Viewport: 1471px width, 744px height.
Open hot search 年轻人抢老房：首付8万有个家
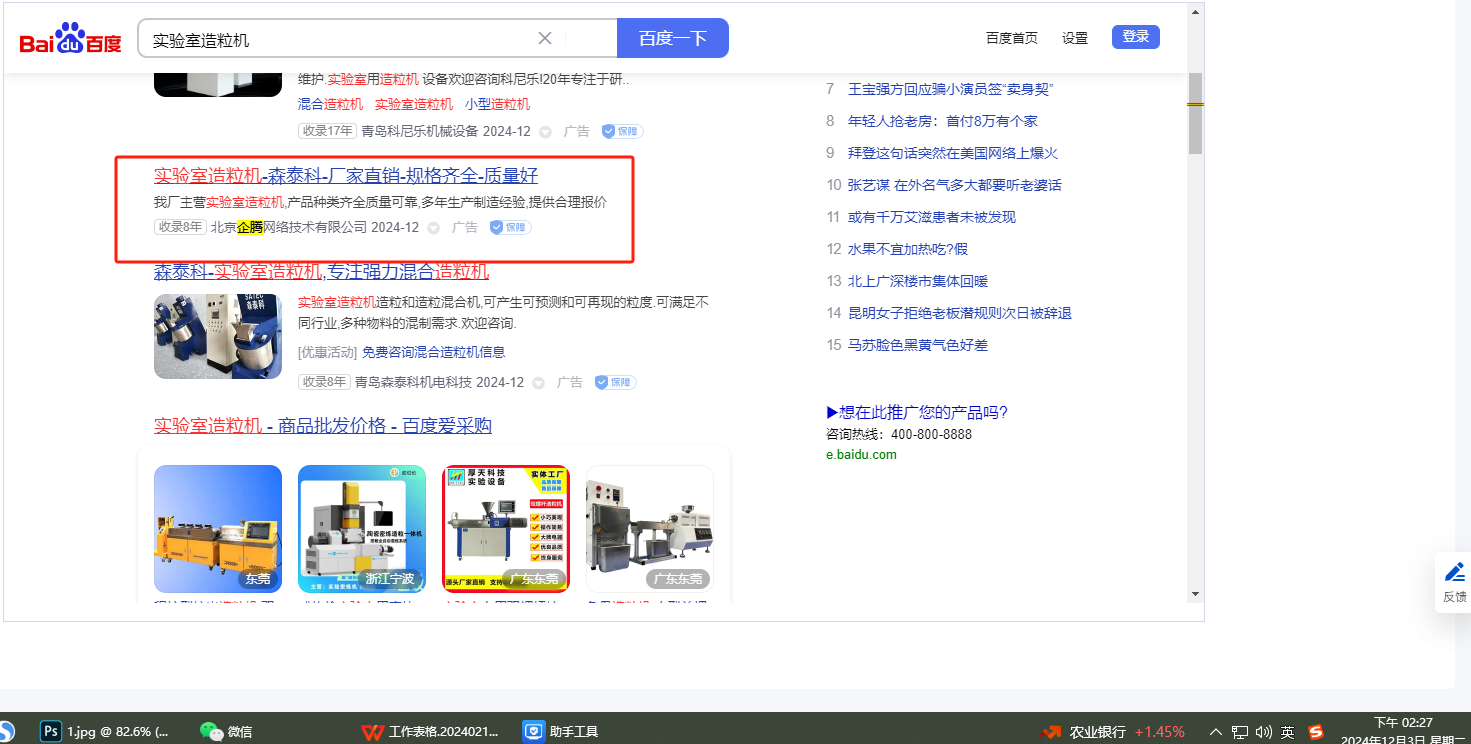pos(943,121)
